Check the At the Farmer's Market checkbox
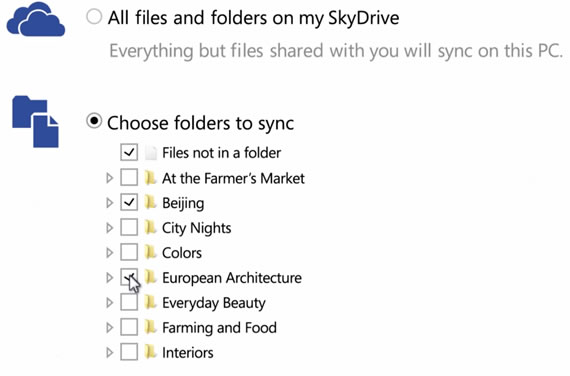570x376 pixels. click(x=129, y=177)
